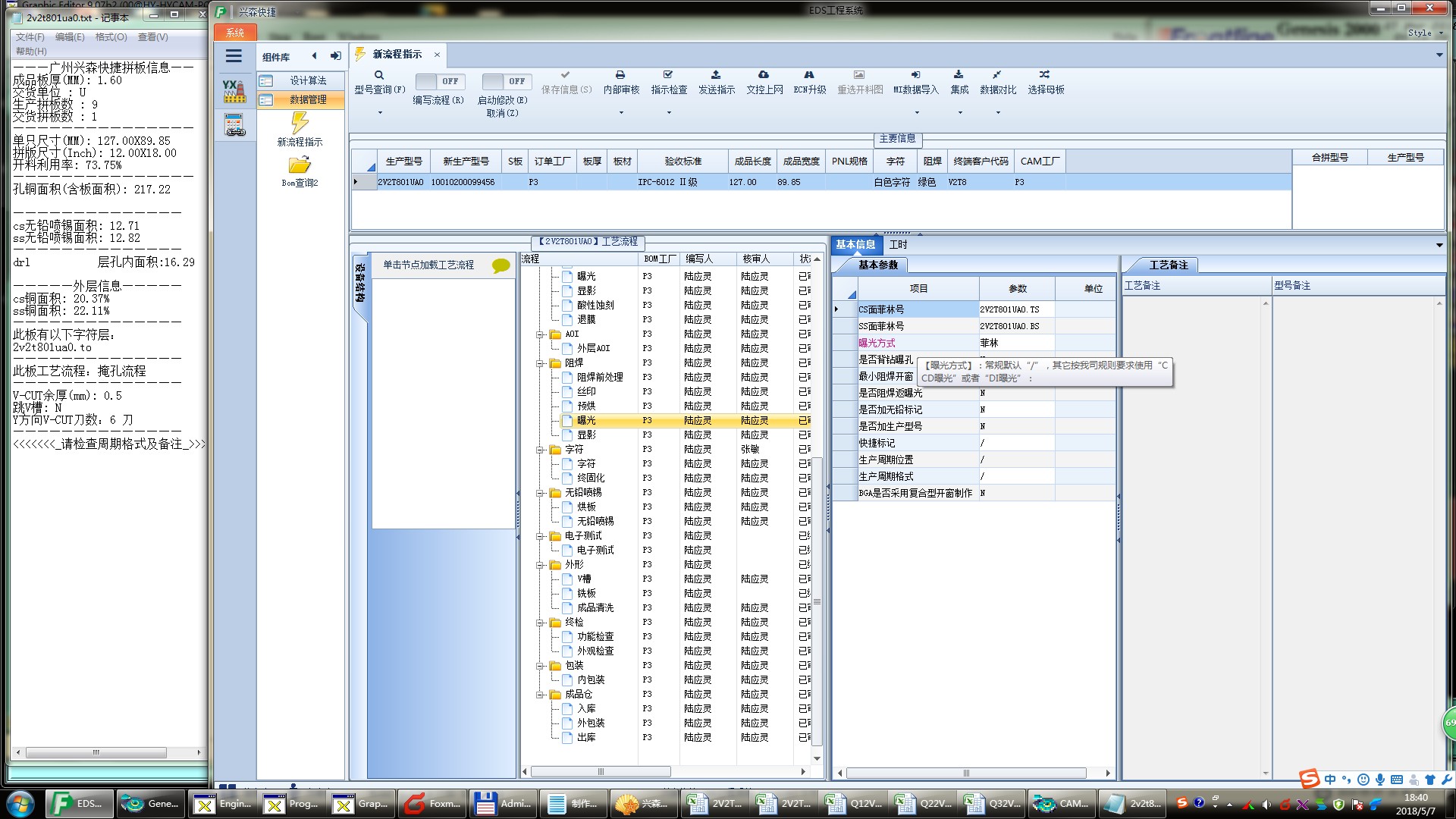Image resolution: width=1456 pixels, height=819 pixels.
Task: Click the hamburger menu icon
Action: [x=234, y=56]
